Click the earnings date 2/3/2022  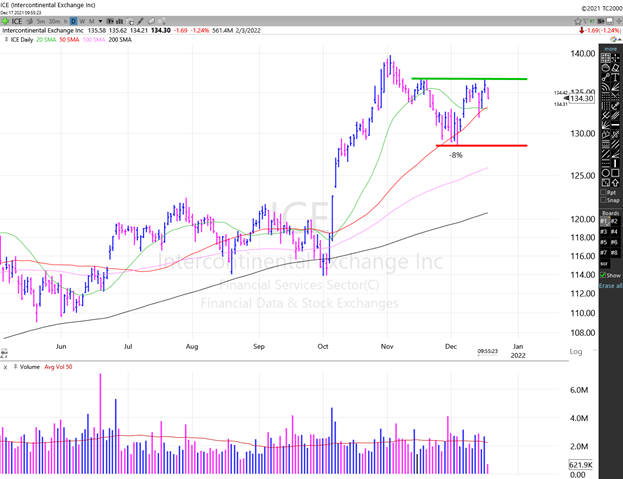click(248, 30)
